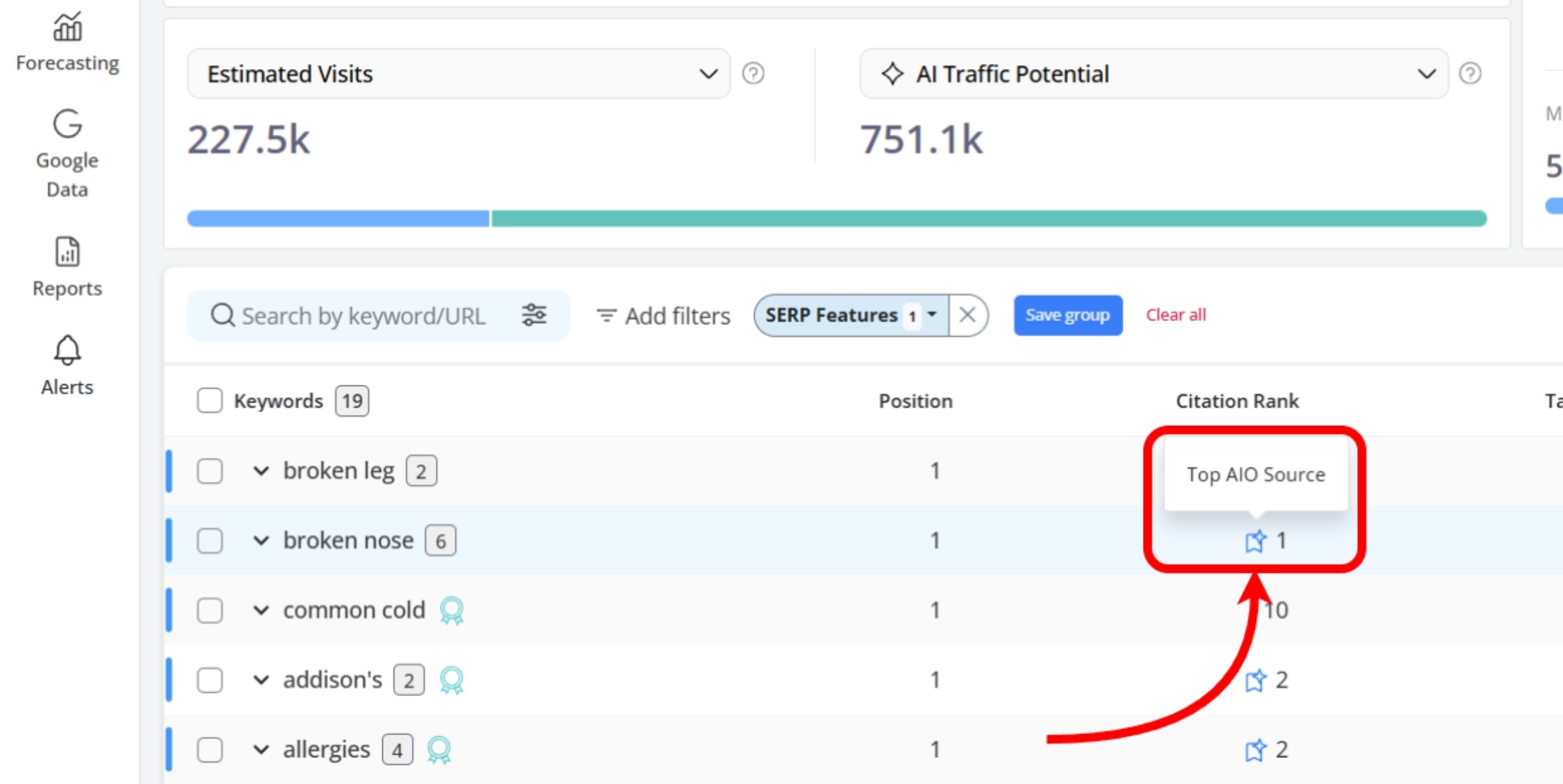Open the Forecasting sidebar icon
This screenshot has width=1563, height=784.
tap(67, 28)
